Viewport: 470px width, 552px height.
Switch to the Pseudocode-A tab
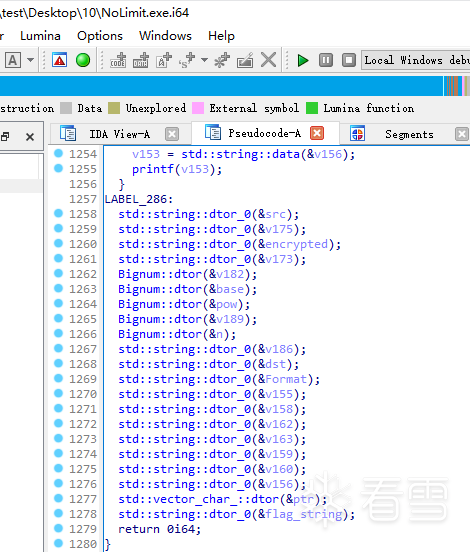pos(264,133)
